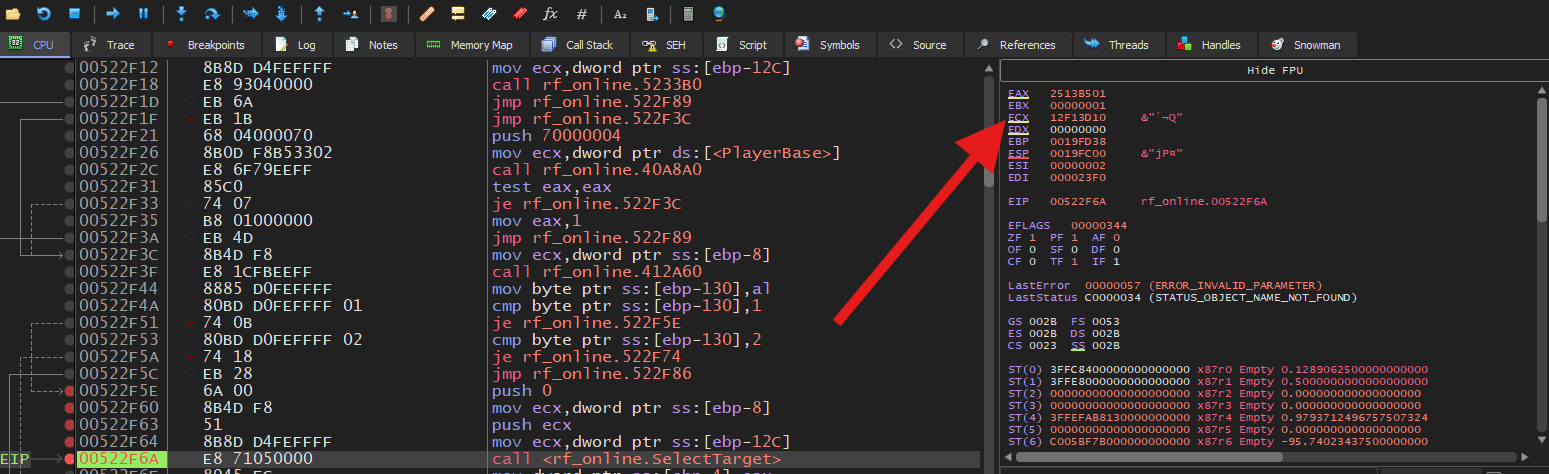Open the SEH tab
1549x474 pixels.
665,45
